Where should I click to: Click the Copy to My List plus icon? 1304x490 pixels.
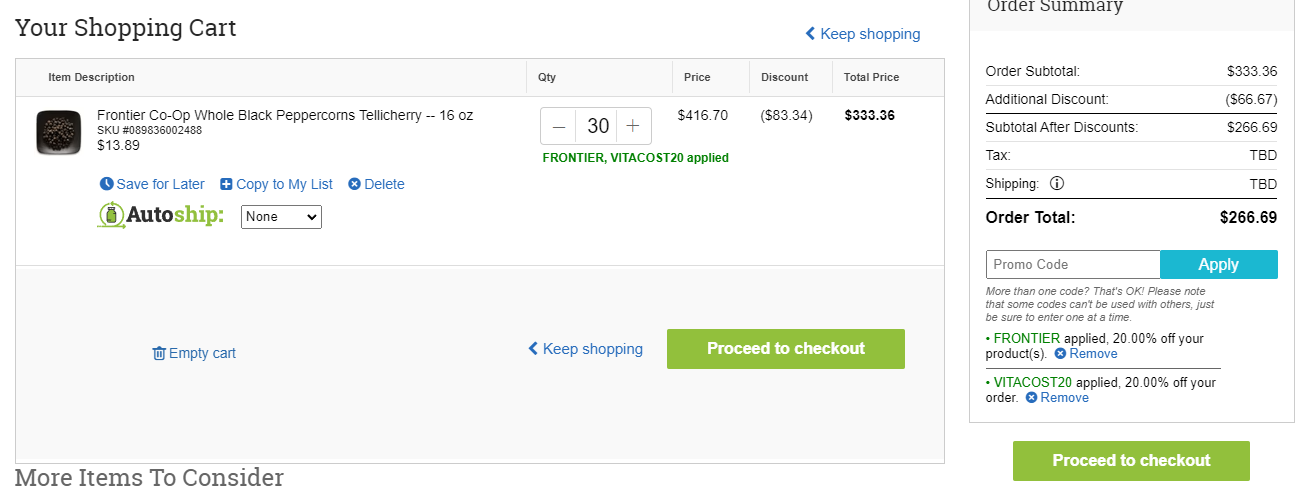tap(226, 184)
